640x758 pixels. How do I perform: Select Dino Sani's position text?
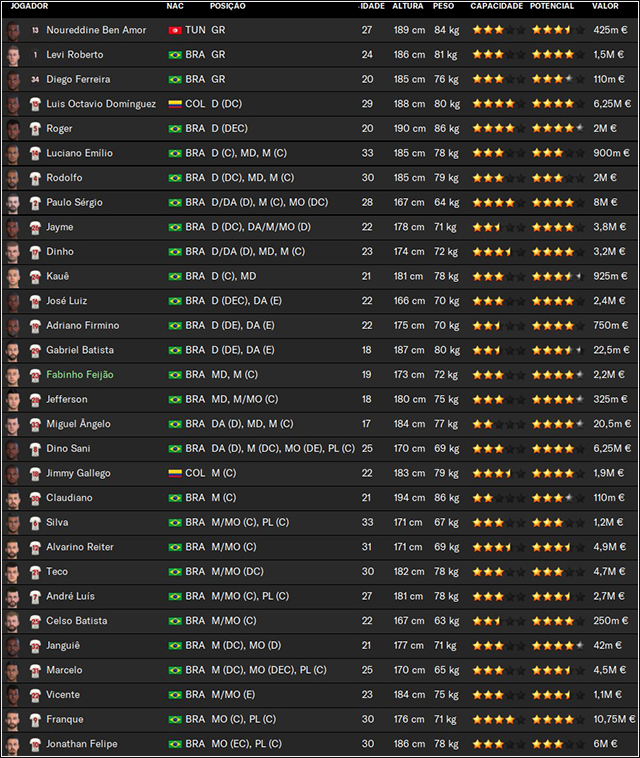[283, 449]
